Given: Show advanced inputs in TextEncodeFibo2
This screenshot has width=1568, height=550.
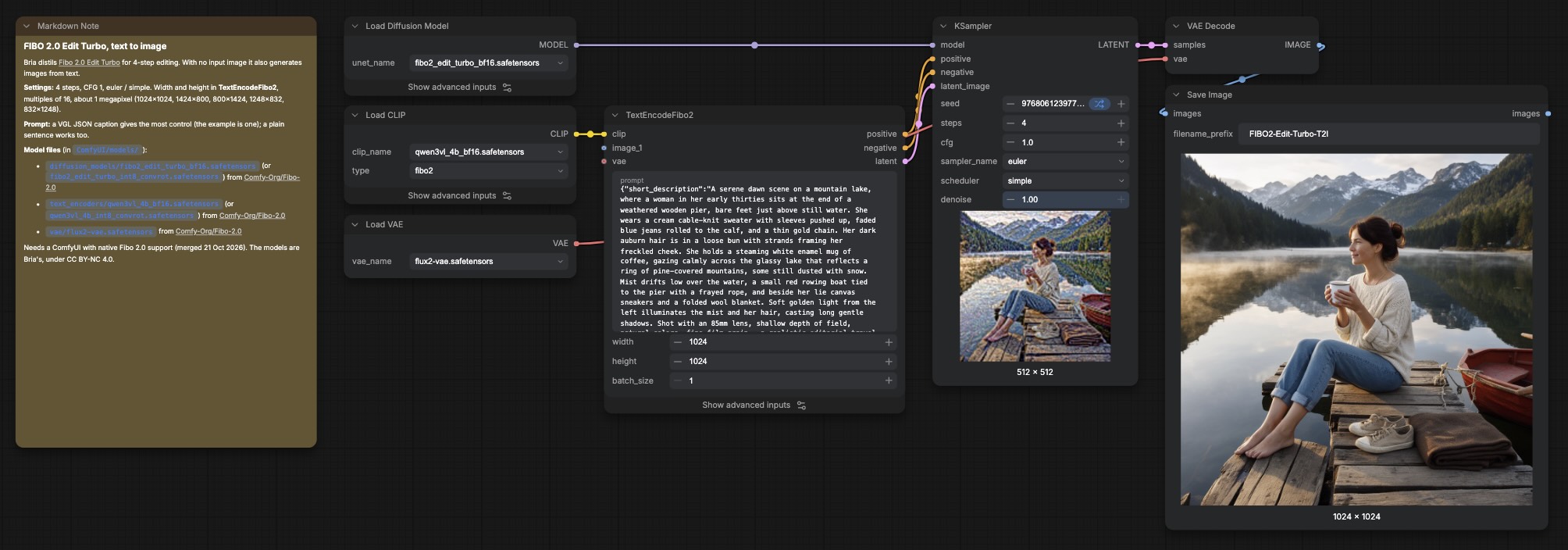Looking at the screenshot, I should click(754, 405).
